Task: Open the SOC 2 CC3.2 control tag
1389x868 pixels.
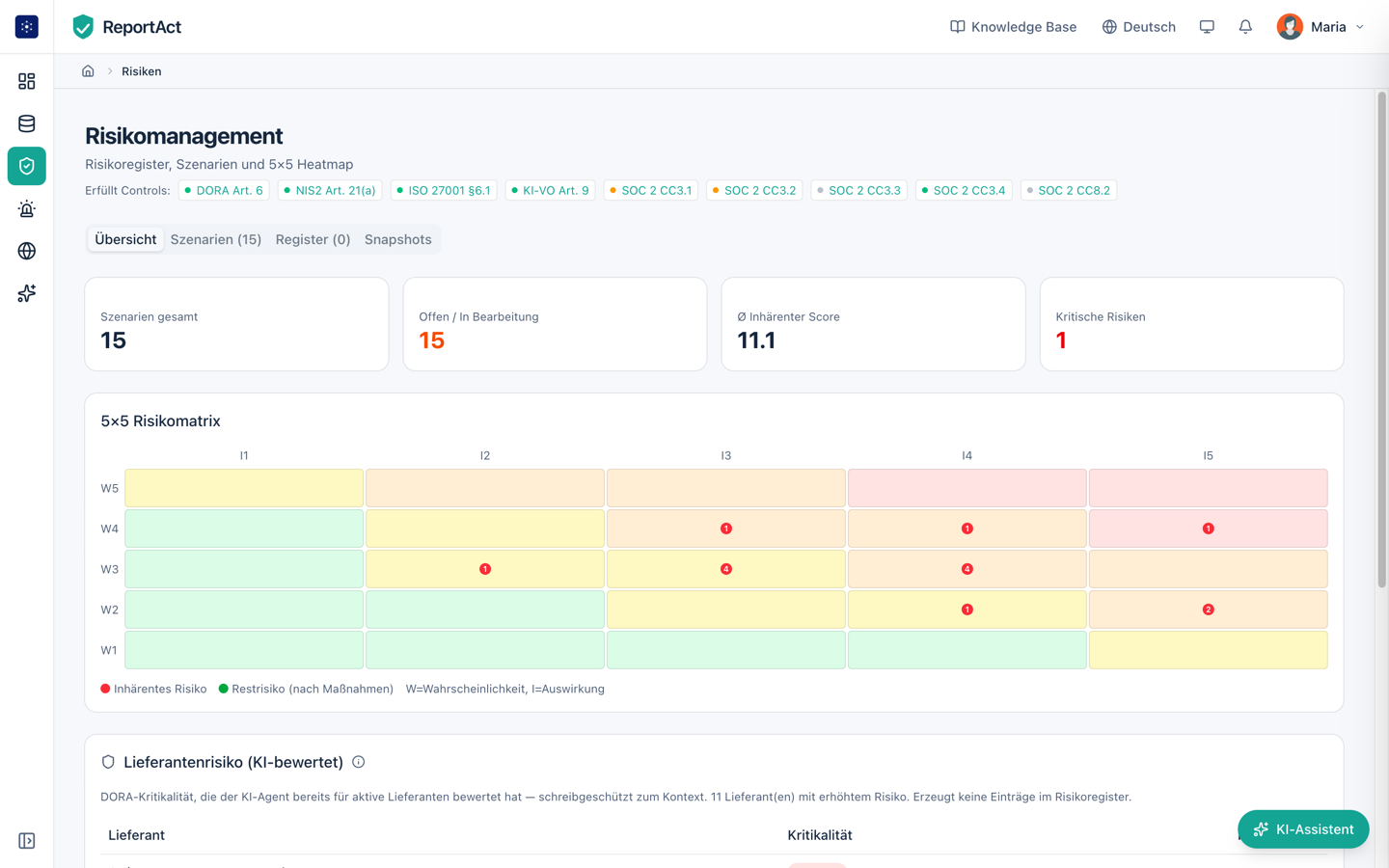Action: coord(754,190)
